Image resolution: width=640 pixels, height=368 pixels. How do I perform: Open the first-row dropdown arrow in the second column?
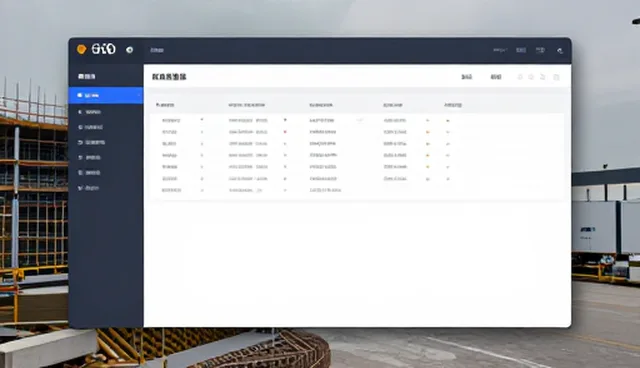point(285,120)
